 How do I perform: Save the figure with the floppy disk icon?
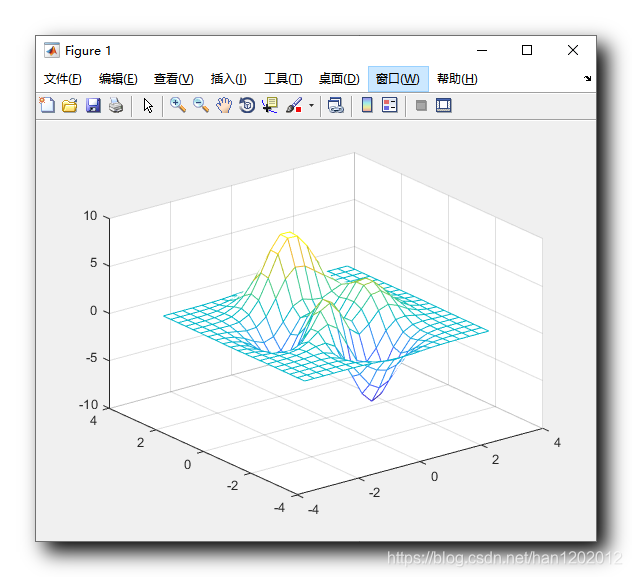[93, 106]
